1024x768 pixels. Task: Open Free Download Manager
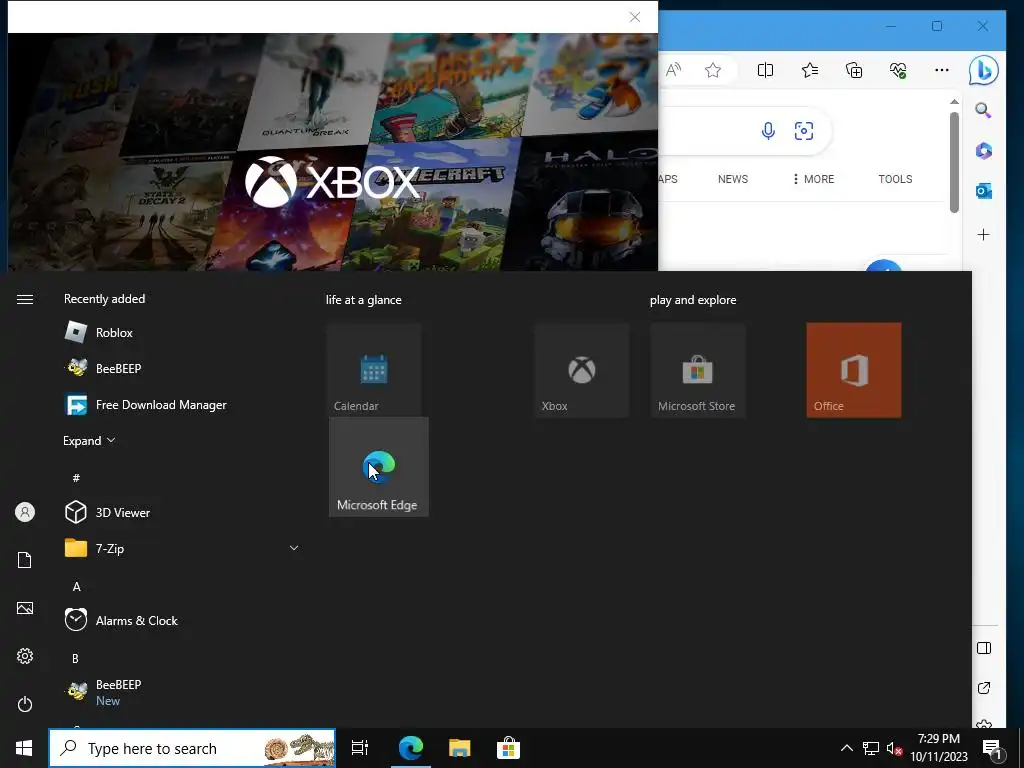pyautogui.click(x=182, y=405)
